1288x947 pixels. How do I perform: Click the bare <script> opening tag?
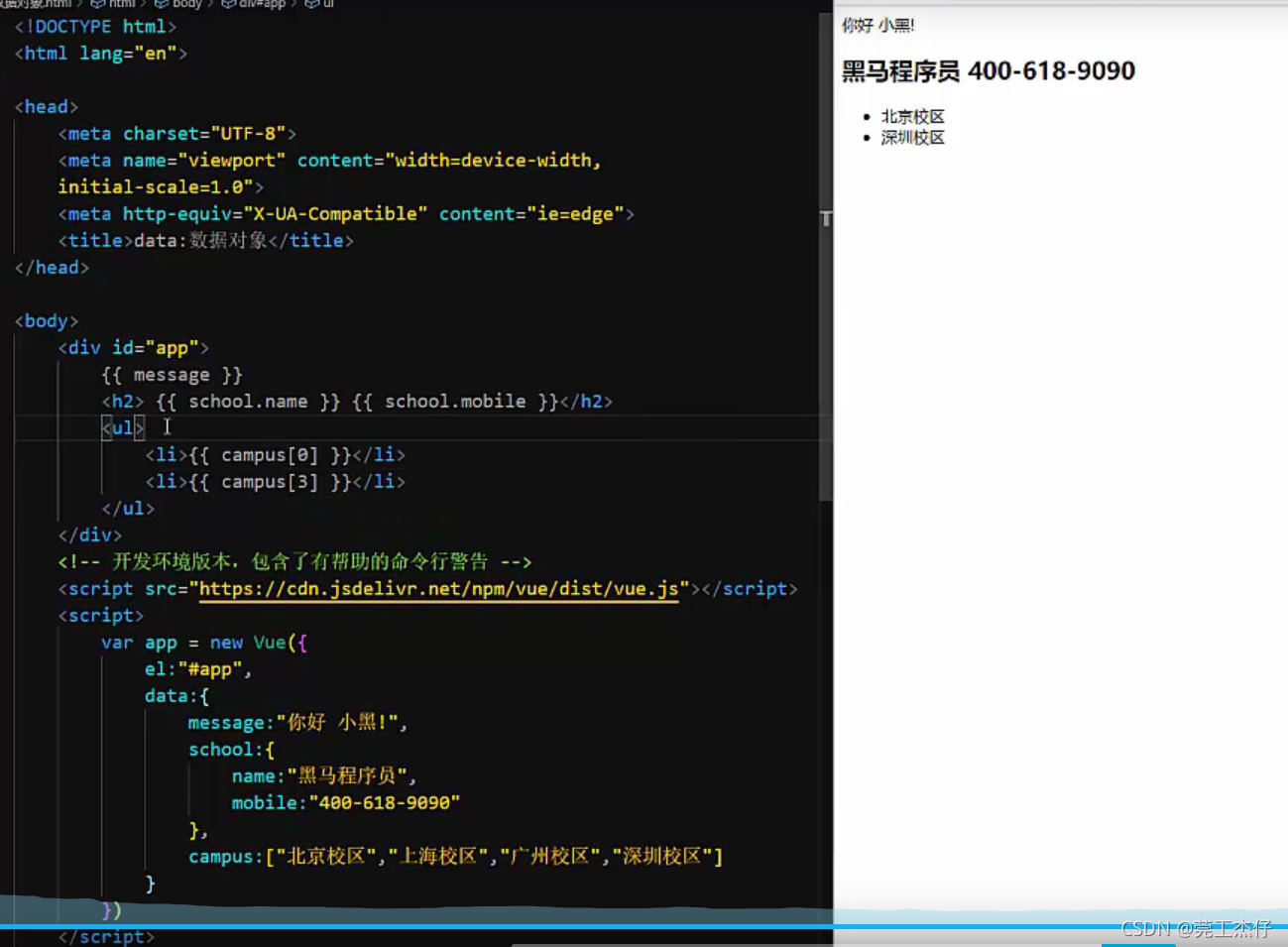[101, 616]
